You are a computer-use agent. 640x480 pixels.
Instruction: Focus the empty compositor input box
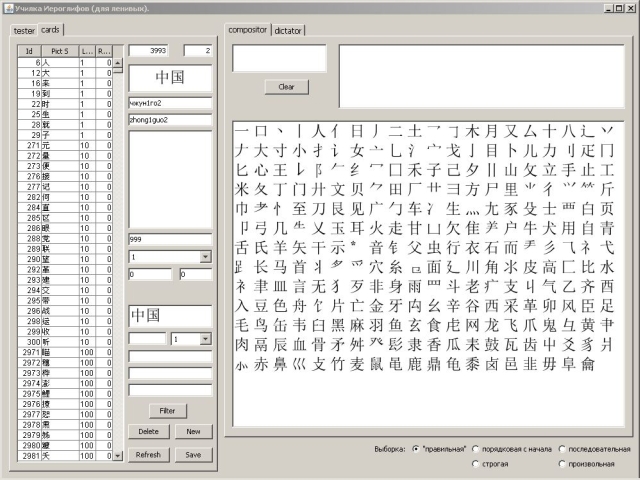280,58
